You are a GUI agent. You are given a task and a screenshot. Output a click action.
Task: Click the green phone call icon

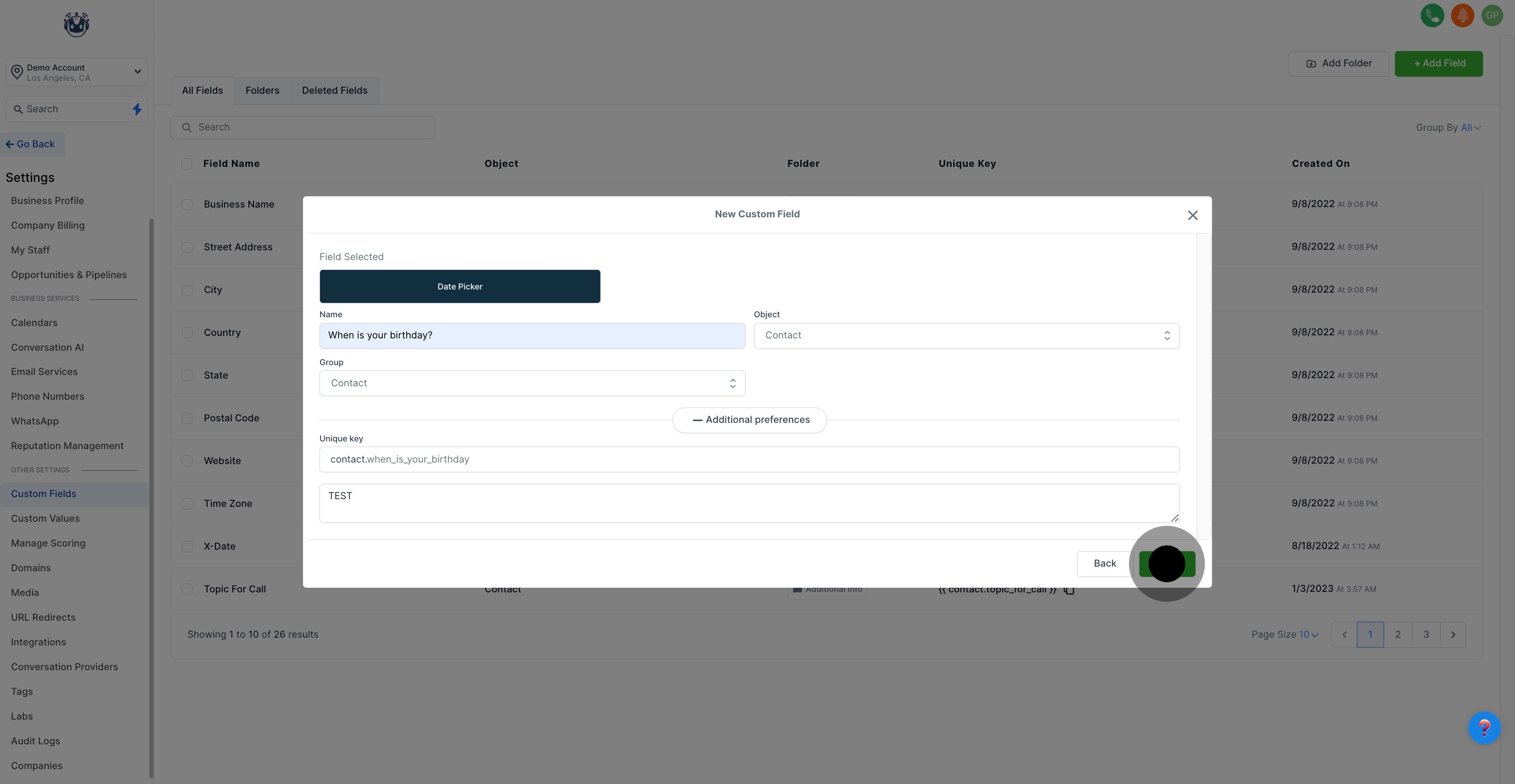[1432, 15]
